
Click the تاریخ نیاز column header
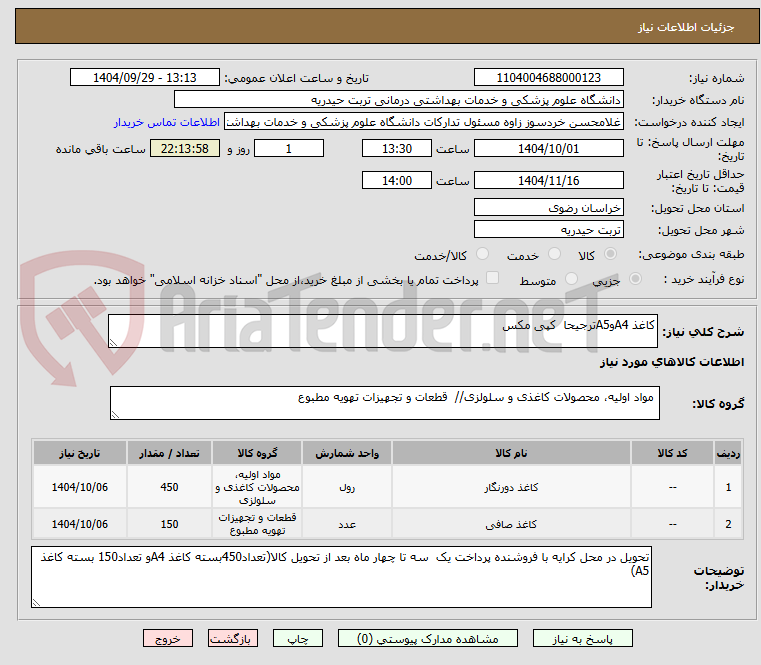(80, 453)
